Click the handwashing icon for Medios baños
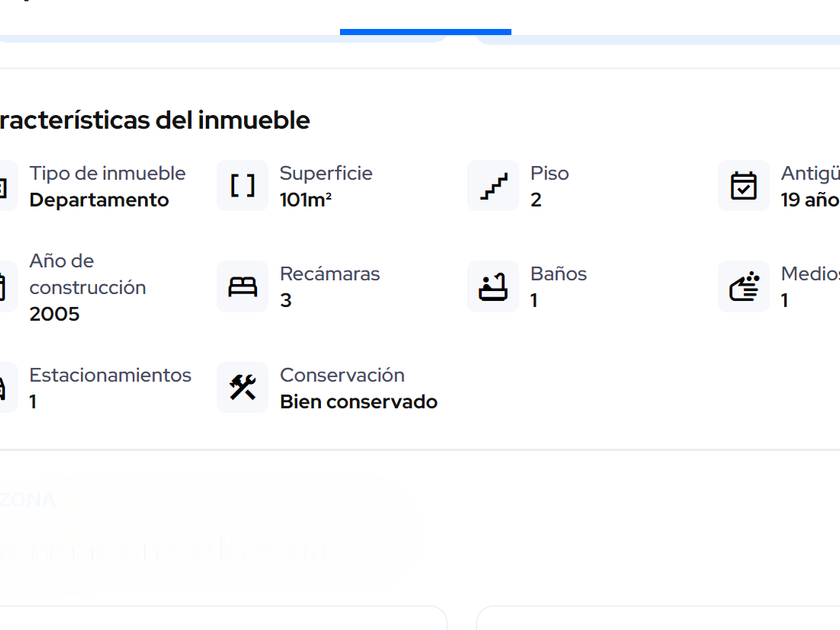 click(744, 287)
